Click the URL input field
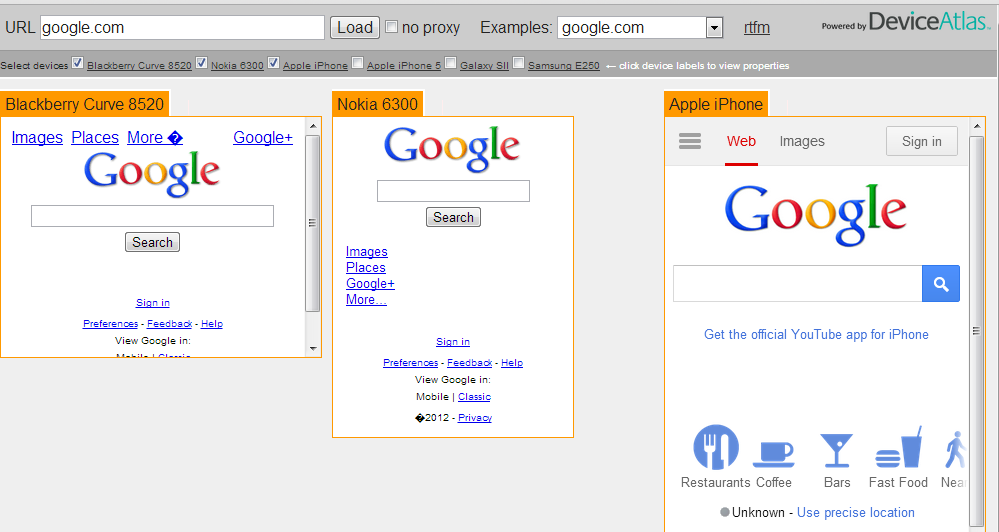The image size is (999, 532). coord(182,28)
